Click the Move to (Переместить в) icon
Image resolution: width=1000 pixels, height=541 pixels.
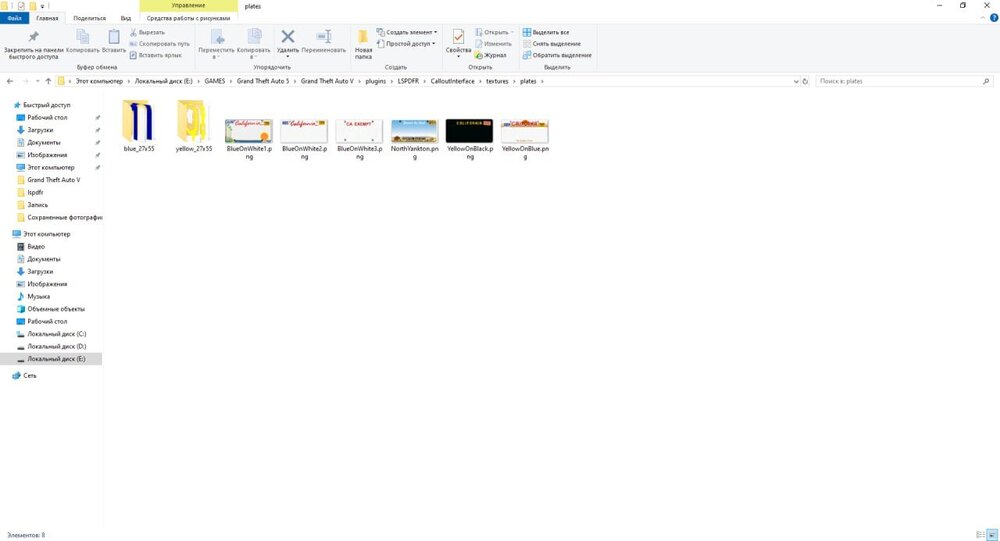click(217, 37)
